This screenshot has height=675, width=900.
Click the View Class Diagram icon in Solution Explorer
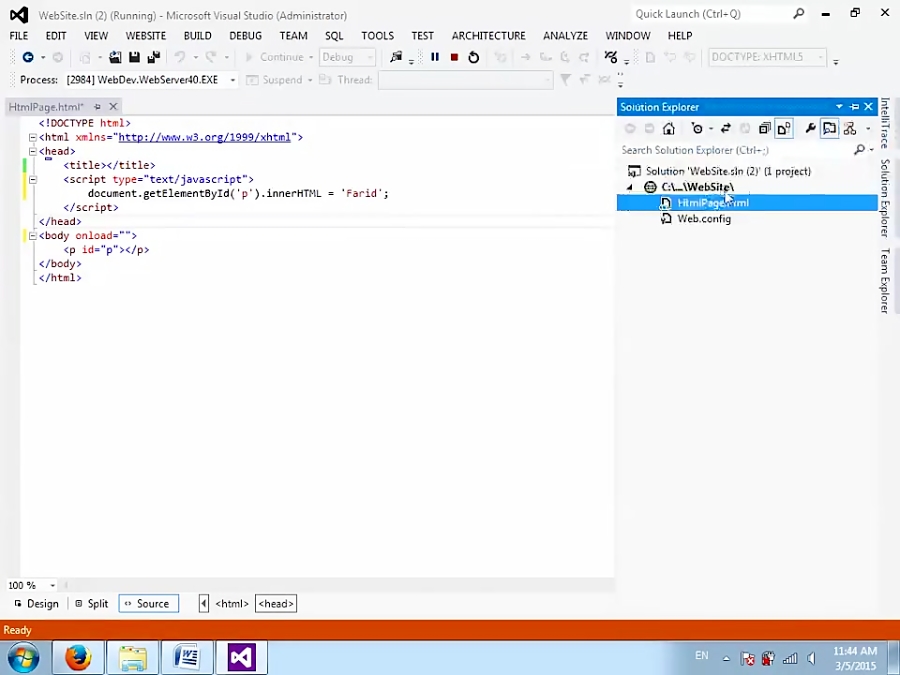pyautogui.click(x=850, y=129)
